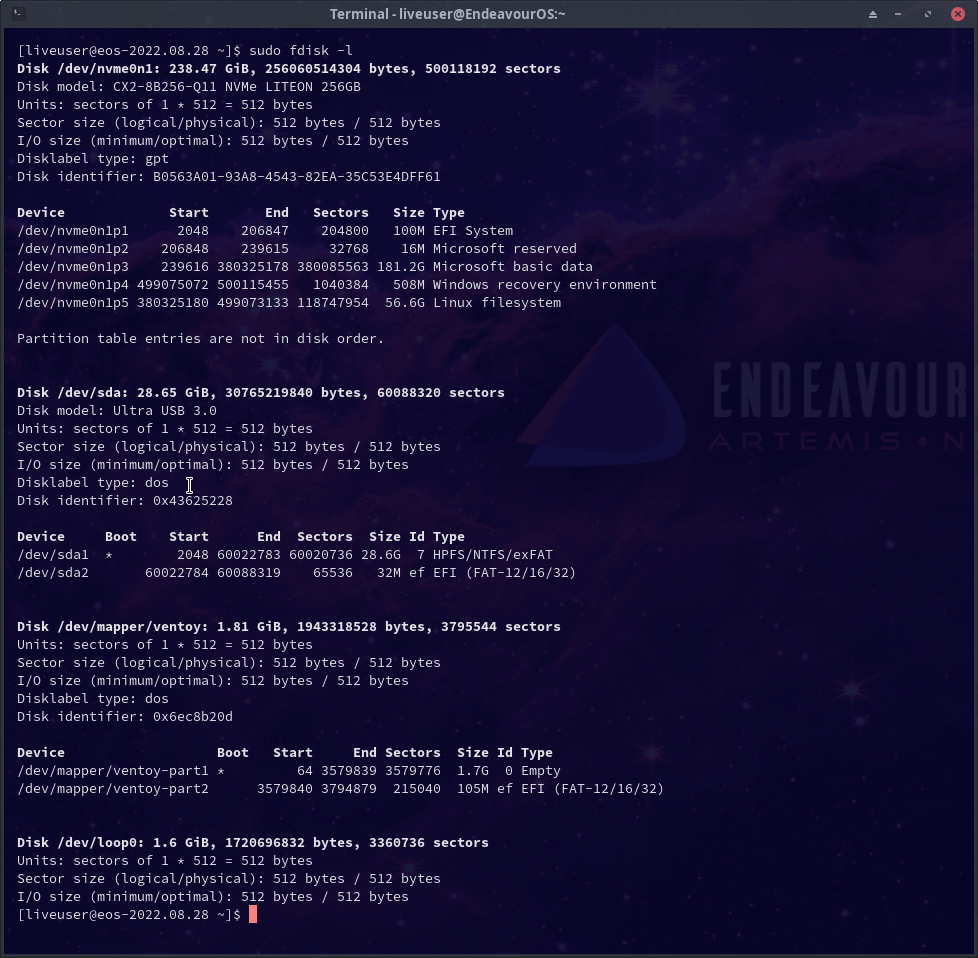Click the /dev/nvme0n1p5 Linux filesystem row
Screen dimensions: 978x958
(288, 302)
